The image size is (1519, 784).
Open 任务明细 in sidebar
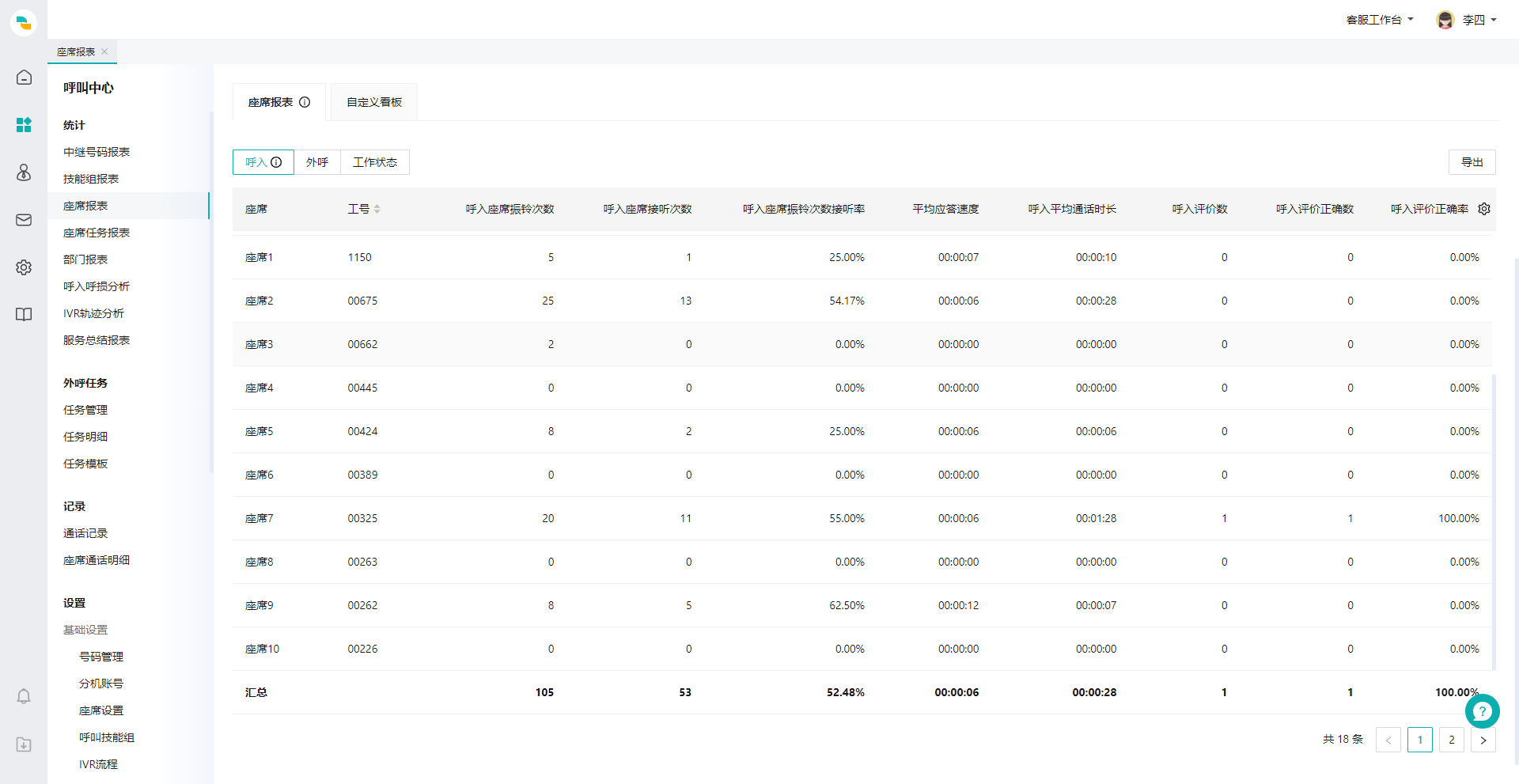[x=85, y=437]
